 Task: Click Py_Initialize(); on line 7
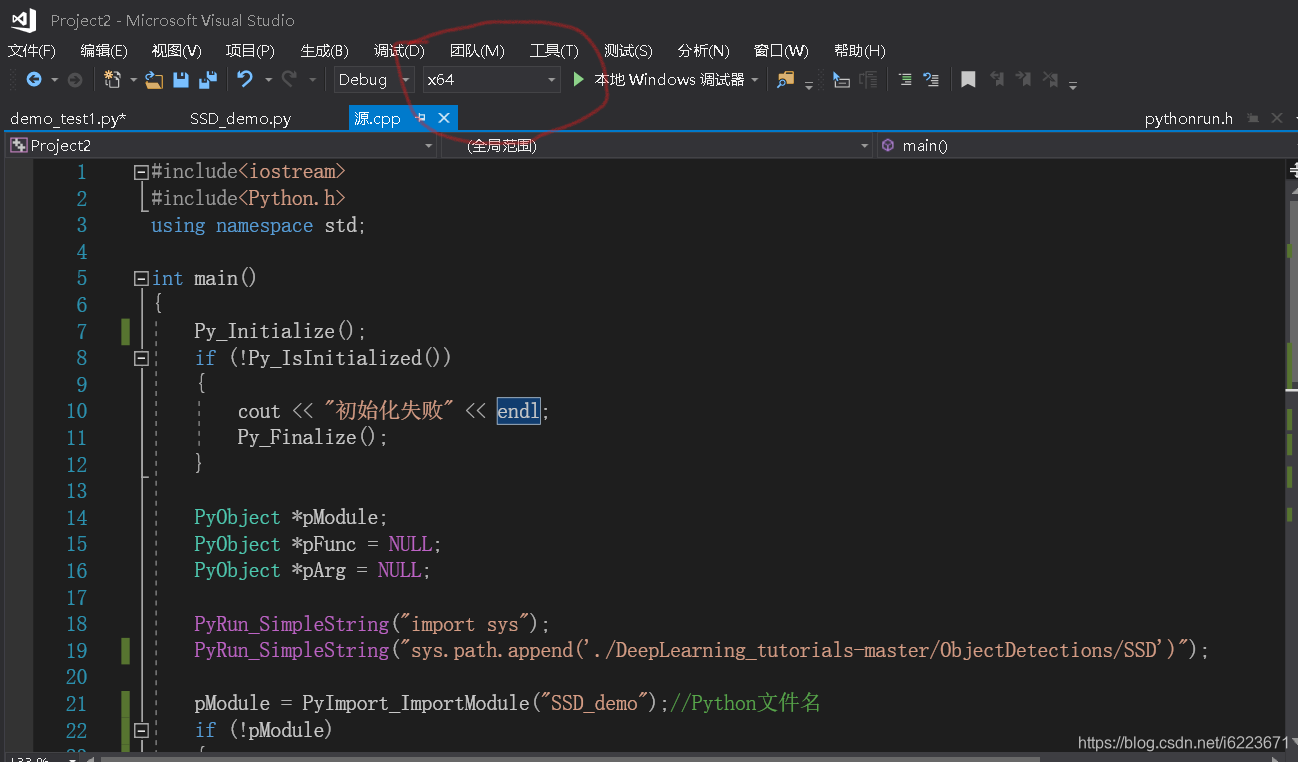(x=281, y=332)
